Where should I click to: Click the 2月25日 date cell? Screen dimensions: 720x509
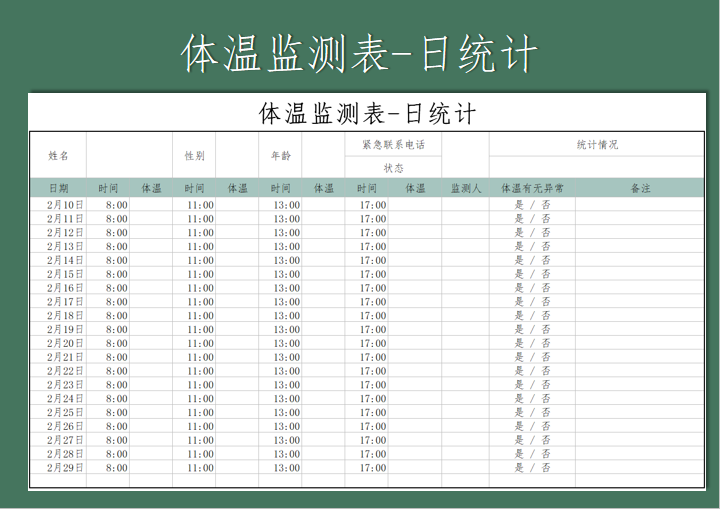pos(58,412)
